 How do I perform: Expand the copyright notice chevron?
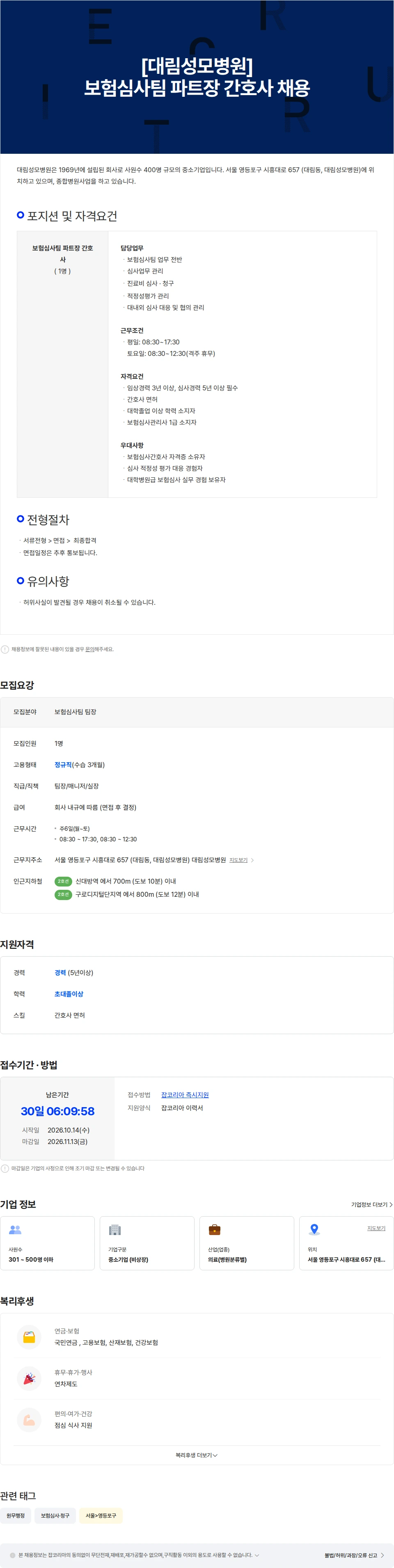pos(257,1555)
